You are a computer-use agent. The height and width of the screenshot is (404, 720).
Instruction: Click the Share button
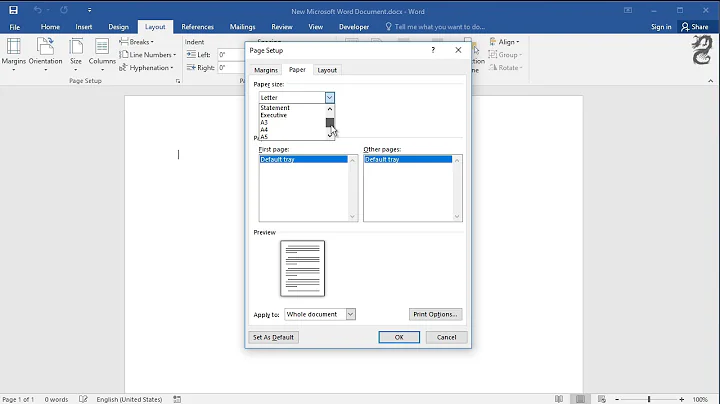[x=695, y=27]
